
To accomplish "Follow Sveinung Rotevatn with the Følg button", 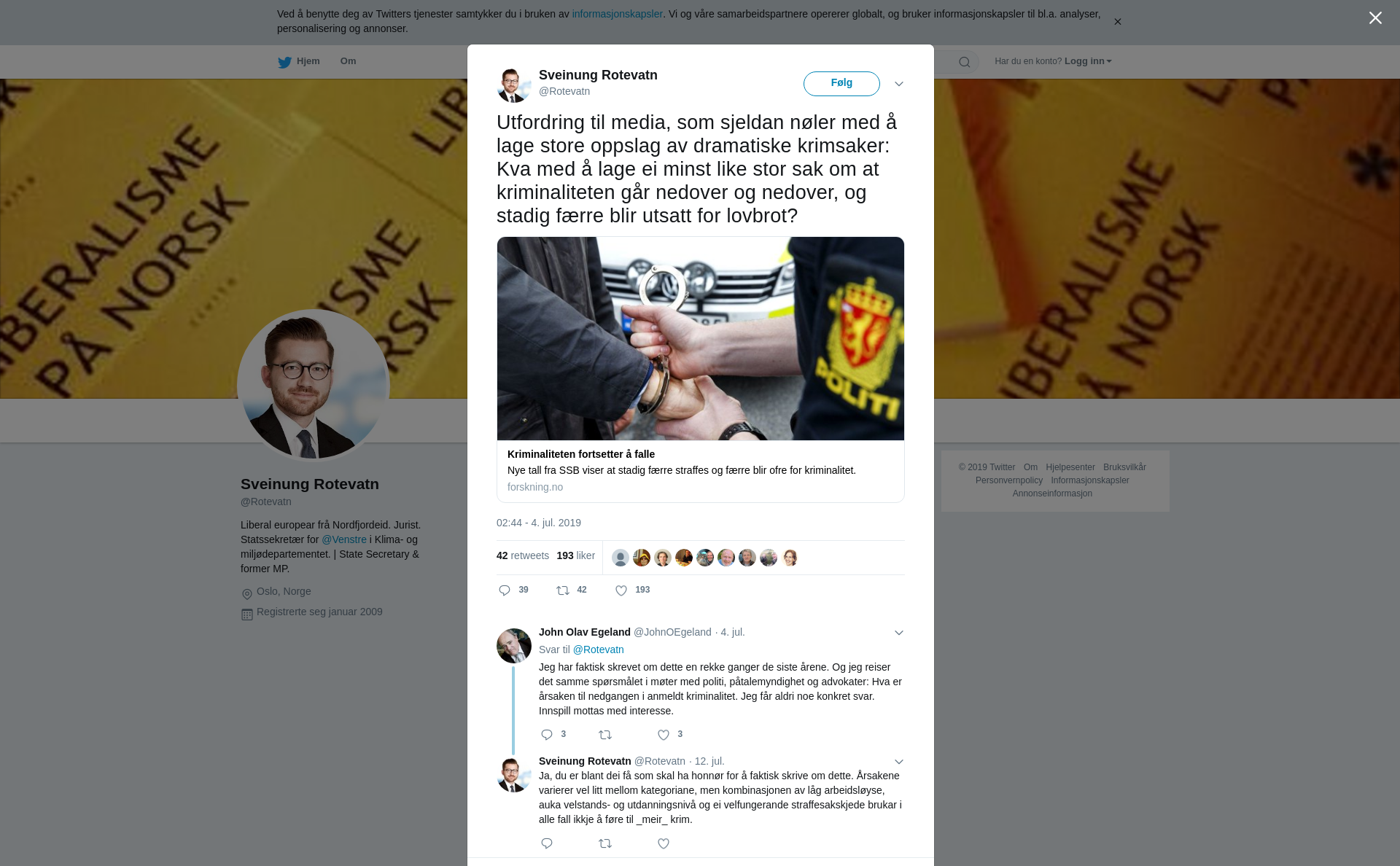I will click(841, 84).
